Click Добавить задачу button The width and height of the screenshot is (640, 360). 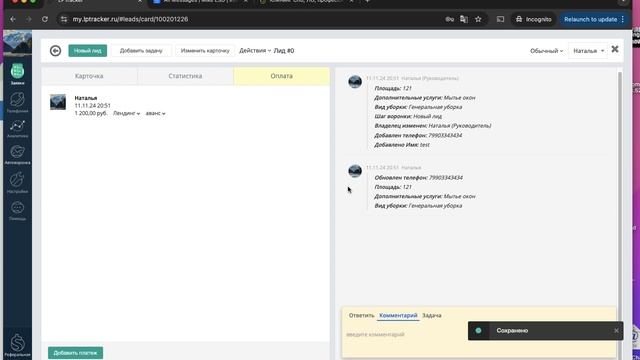141,51
